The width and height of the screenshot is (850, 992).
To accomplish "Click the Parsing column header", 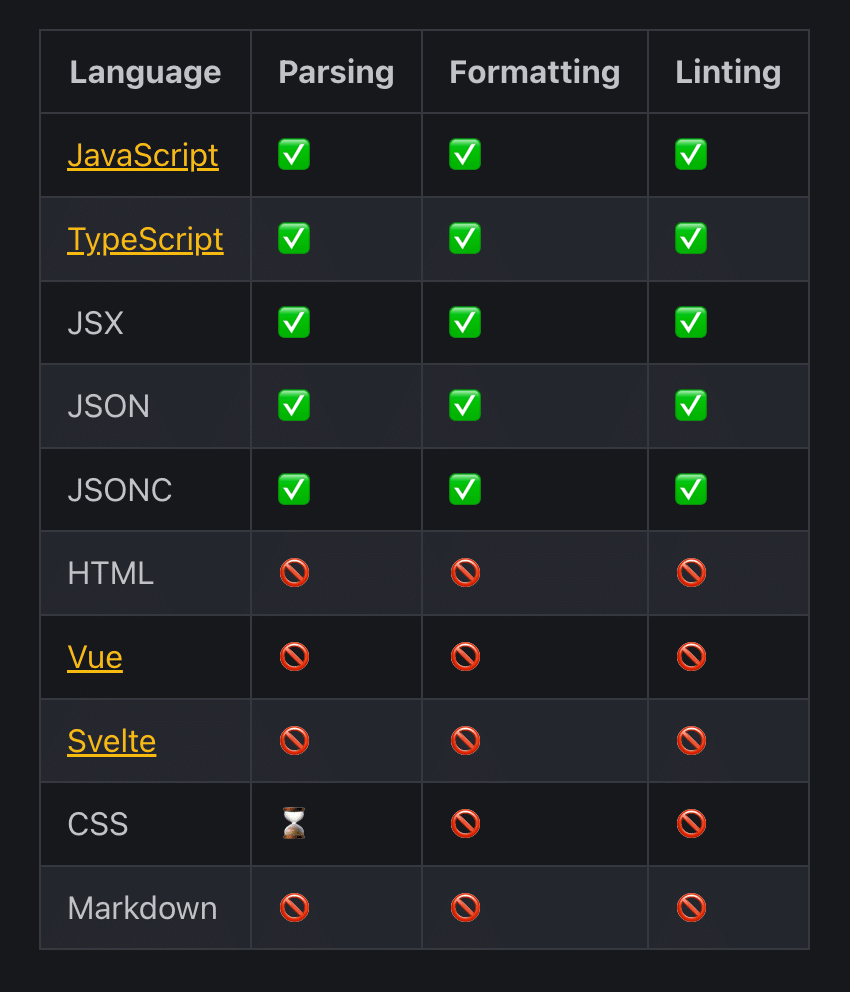I will [336, 71].
